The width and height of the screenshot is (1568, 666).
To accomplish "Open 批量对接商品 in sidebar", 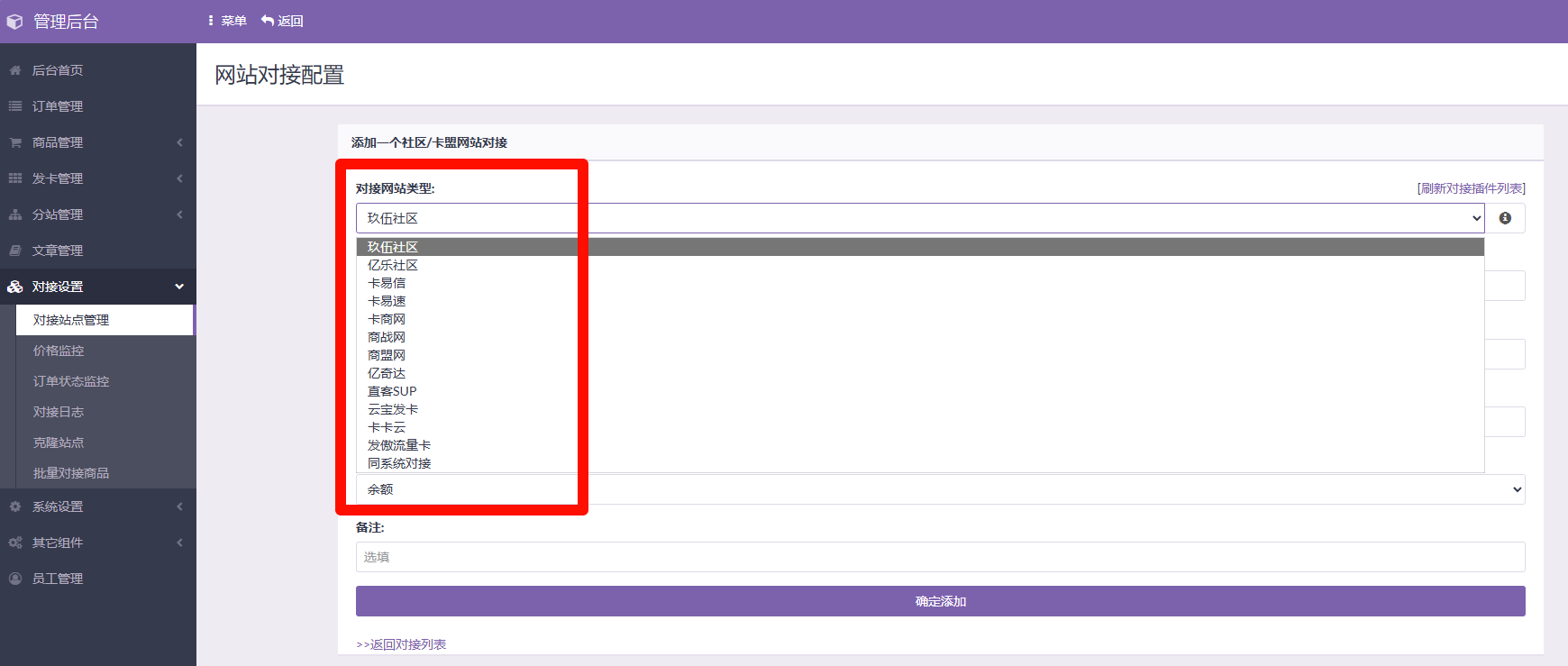I will pos(105,473).
